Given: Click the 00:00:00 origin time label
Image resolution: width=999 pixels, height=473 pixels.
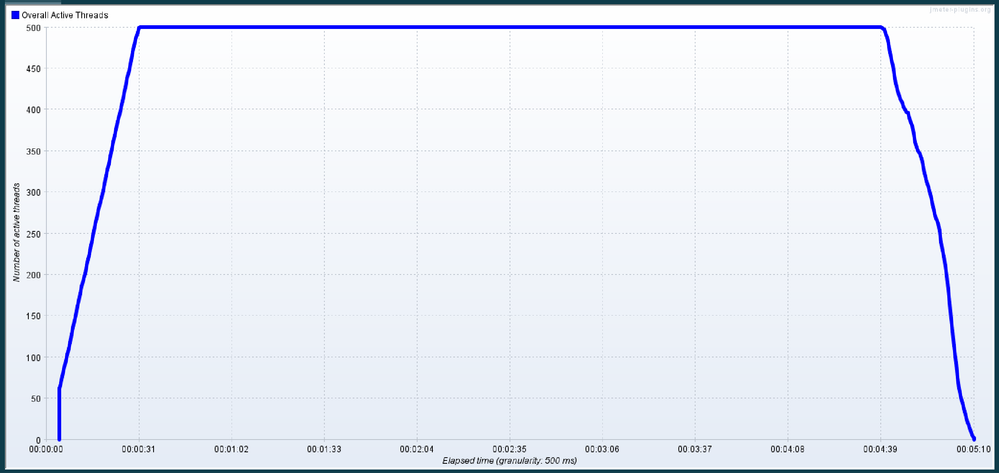Looking at the screenshot, I should point(47,449).
